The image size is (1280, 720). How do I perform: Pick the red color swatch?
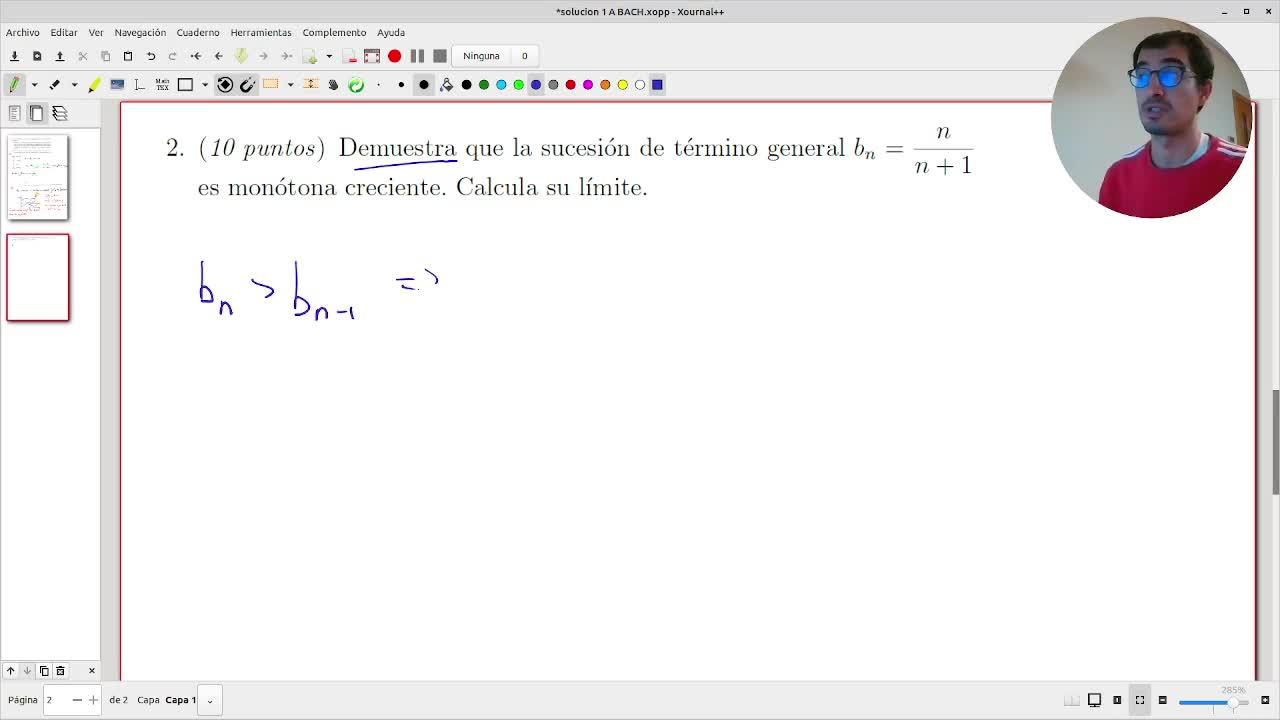click(x=570, y=85)
